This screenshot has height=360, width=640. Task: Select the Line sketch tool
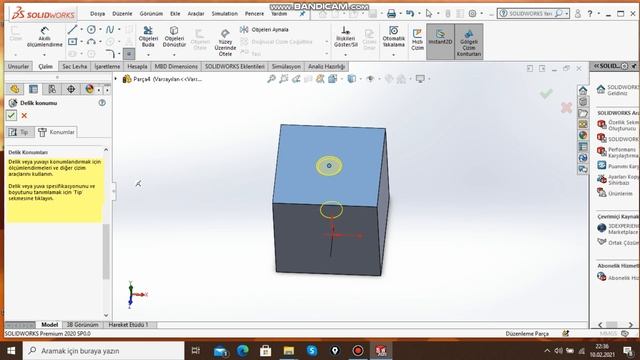pos(72,29)
